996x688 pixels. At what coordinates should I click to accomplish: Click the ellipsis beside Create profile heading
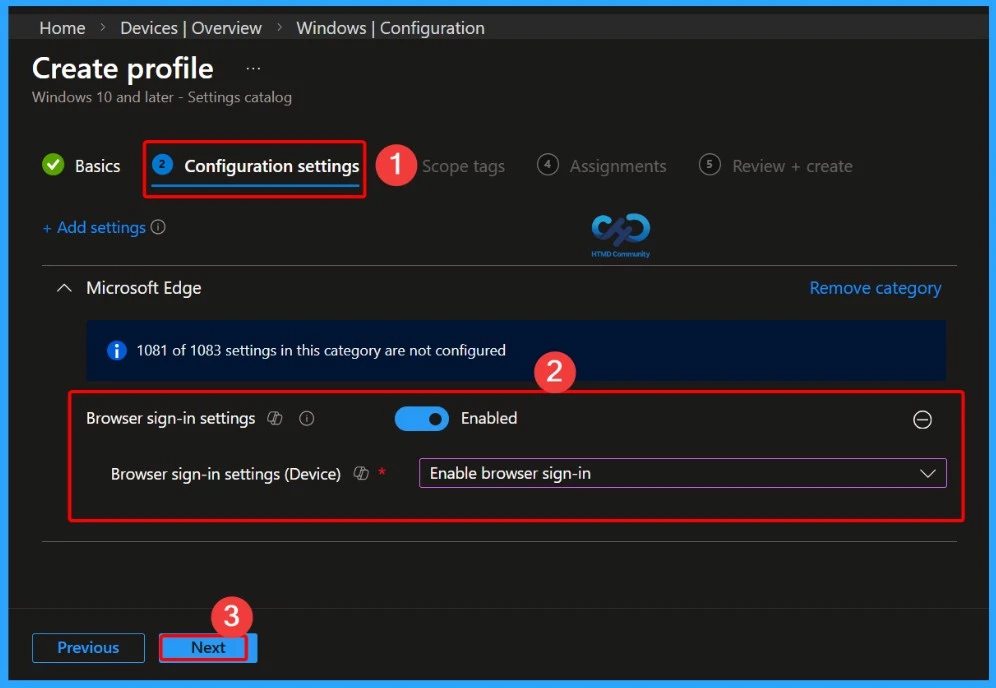click(x=253, y=67)
